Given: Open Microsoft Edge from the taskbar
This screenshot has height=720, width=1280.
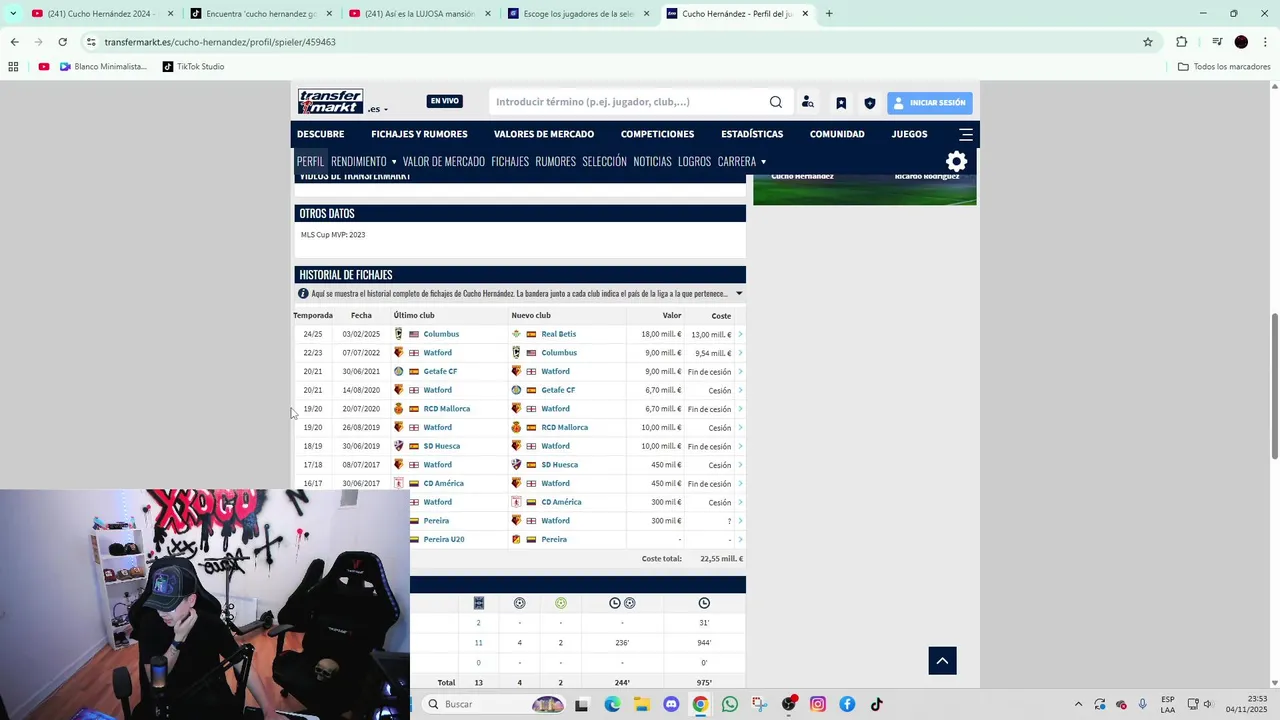Looking at the screenshot, I should click(x=612, y=704).
